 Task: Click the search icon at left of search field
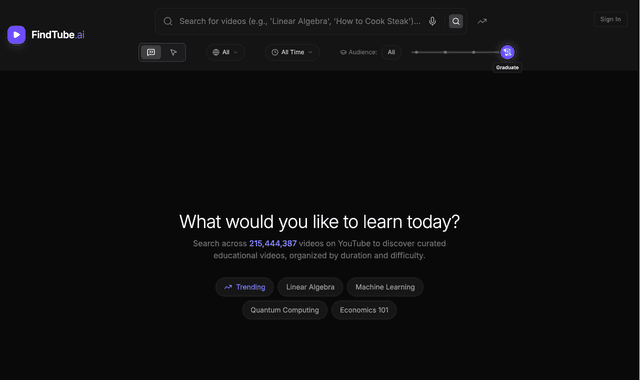[x=168, y=21]
